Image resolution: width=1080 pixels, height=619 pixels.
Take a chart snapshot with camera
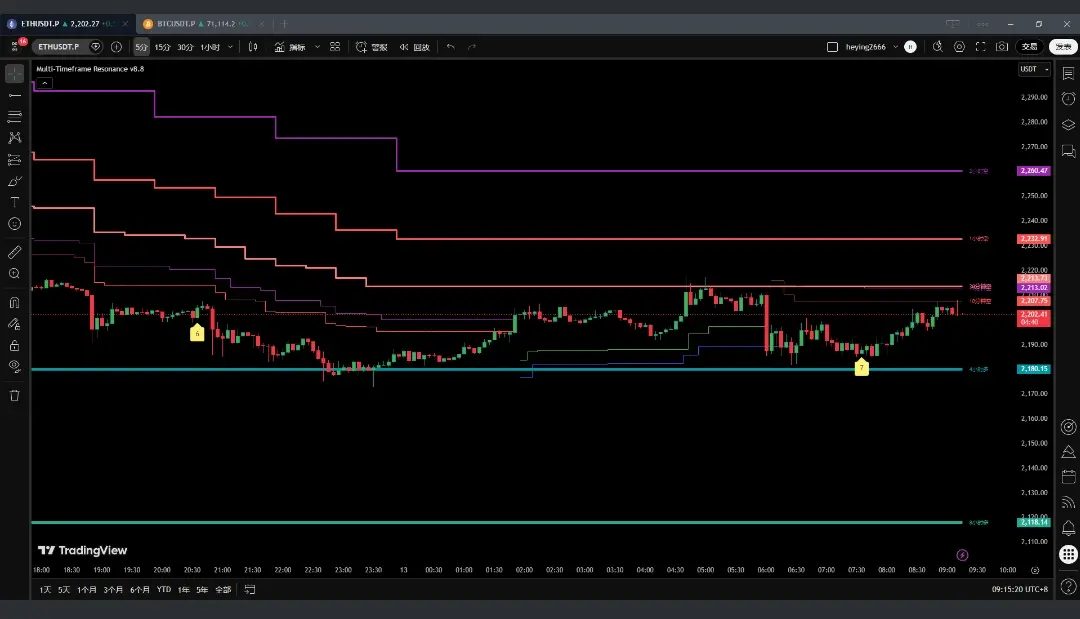1002,47
